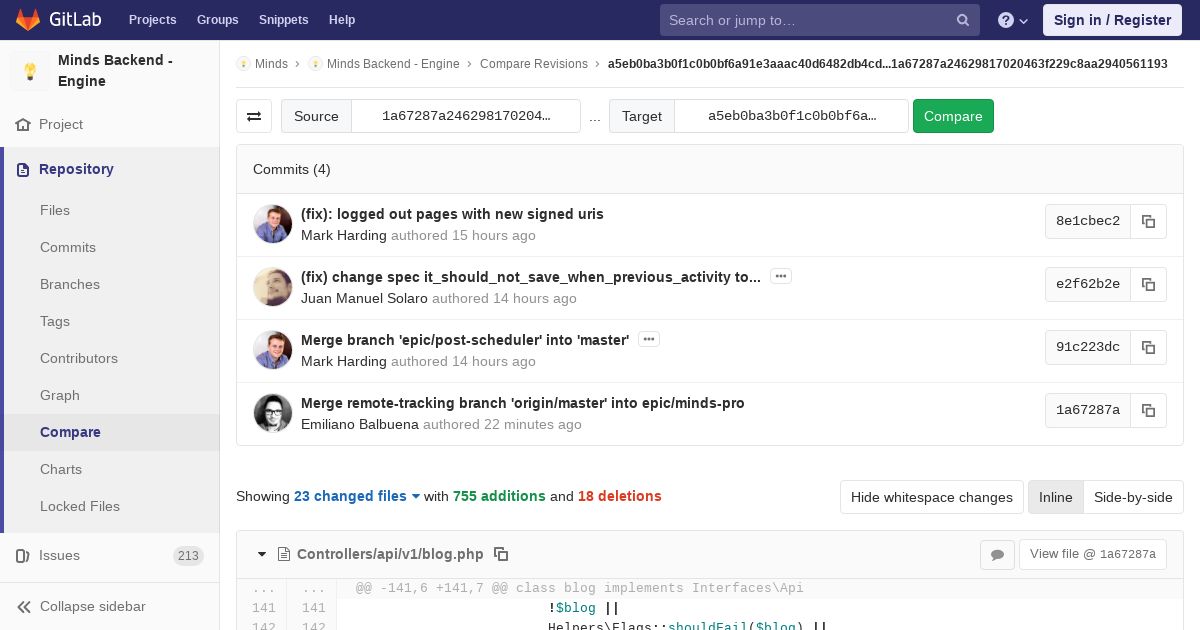Open the Graph sidebar item

pyautogui.click(x=60, y=395)
